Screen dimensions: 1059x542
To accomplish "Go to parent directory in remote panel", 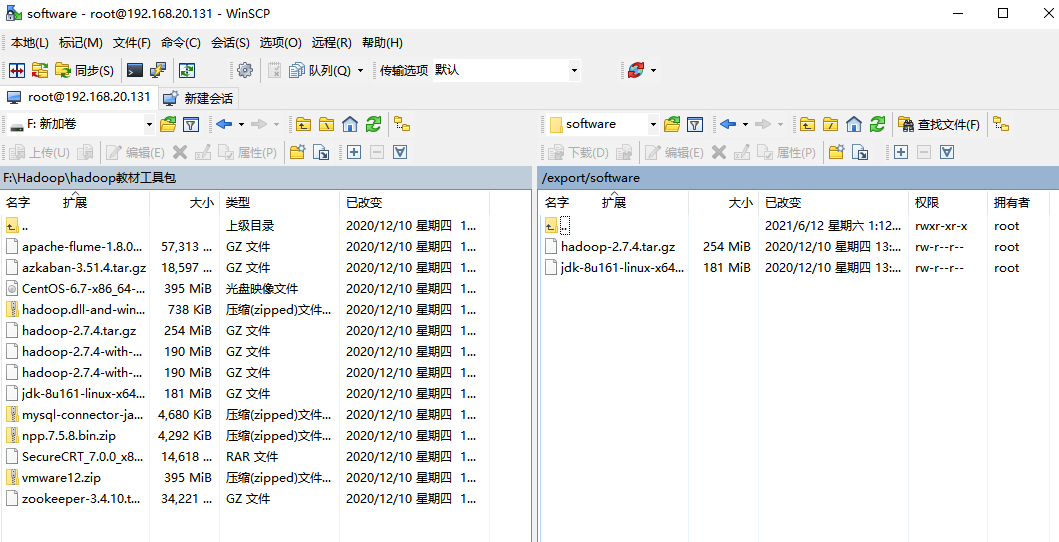I will (807, 124).
